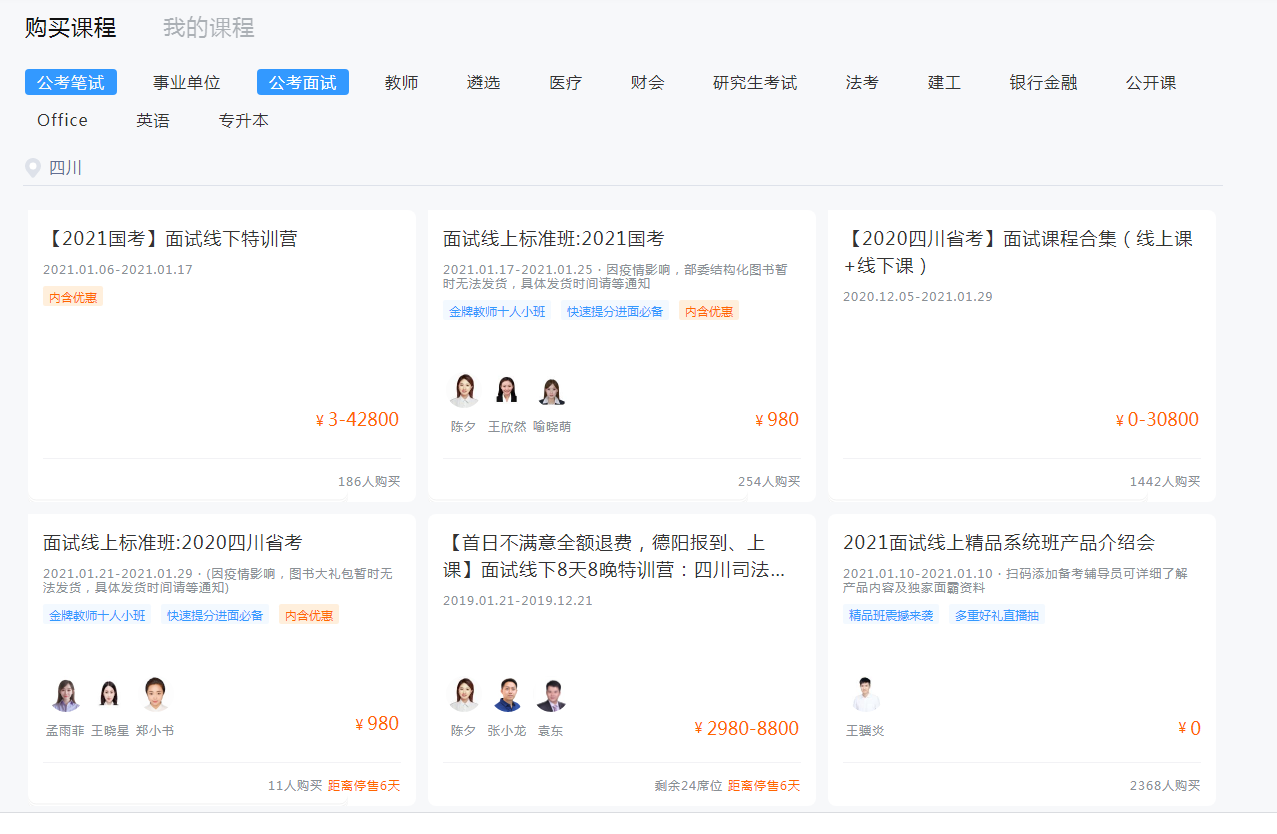
Task: Select the 银行金融 category
Action: [1043, 83]
